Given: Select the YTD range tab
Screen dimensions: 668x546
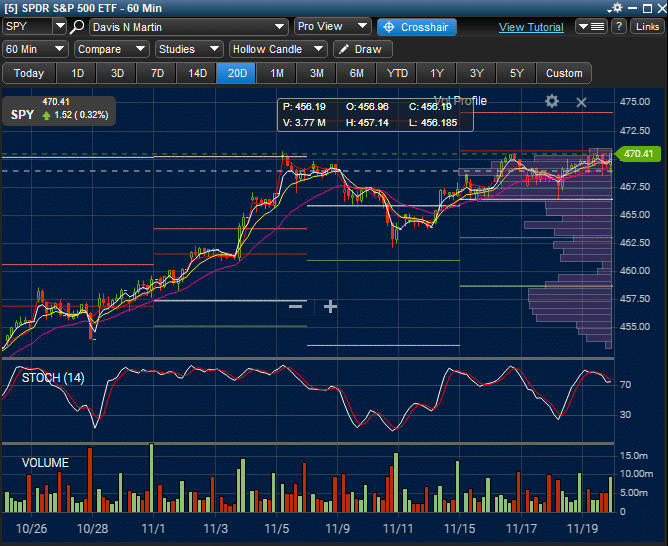Looking at the screenshot, I should click(x=397, y=73).
